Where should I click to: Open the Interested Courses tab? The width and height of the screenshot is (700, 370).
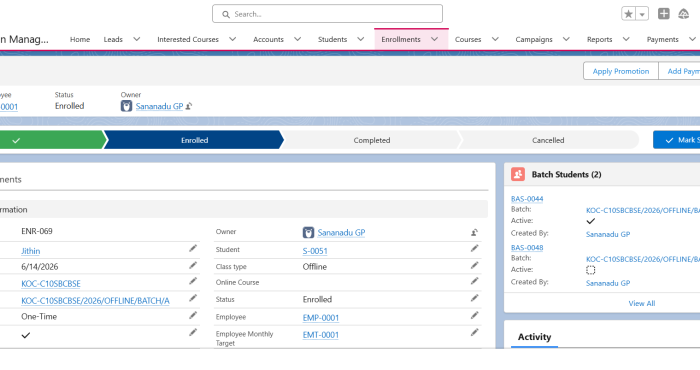point(188,39)
